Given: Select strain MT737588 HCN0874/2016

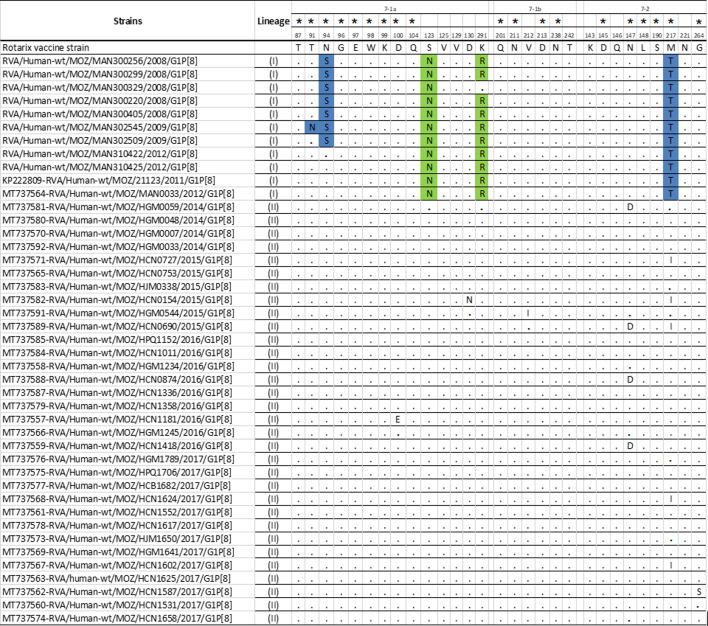Looking at the screenshot, I should click(117, 379).
